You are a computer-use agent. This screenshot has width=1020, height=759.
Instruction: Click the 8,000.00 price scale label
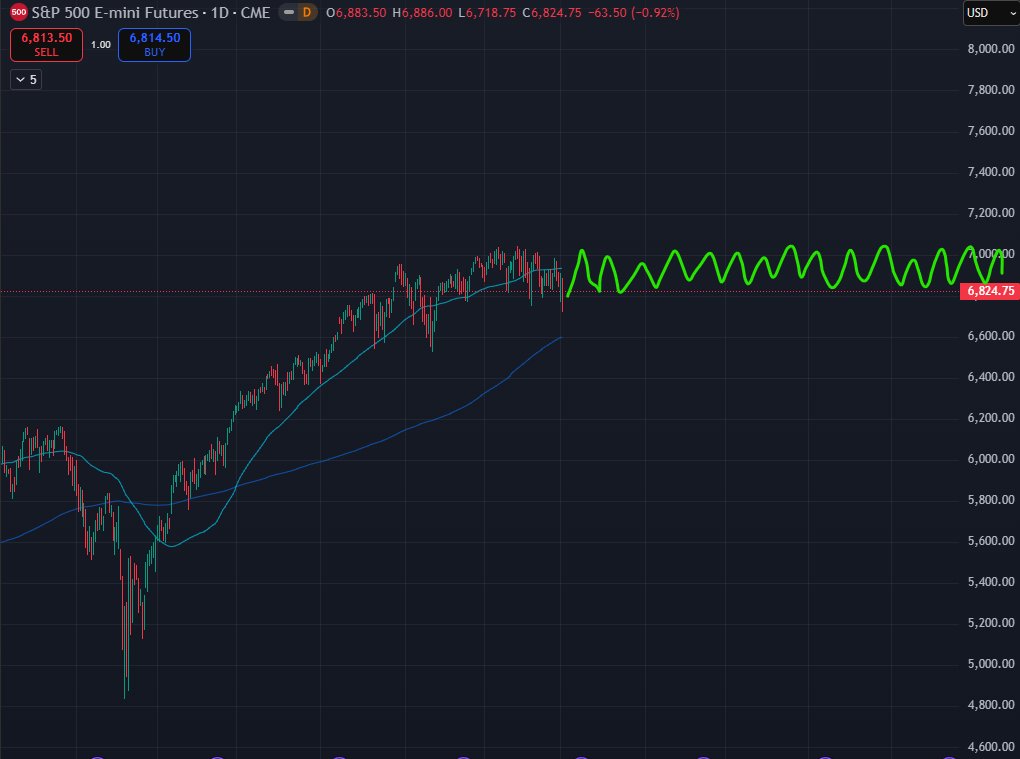991,49
